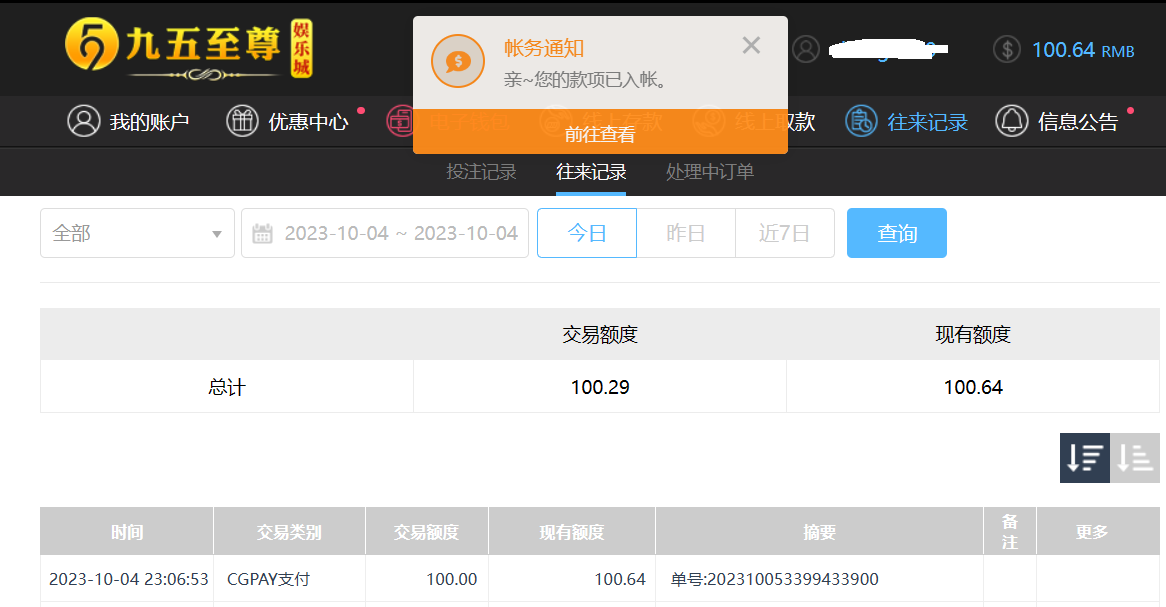Image resolution: width=1166 pixels, height=607 pixels.
Task: Click the 往来记录 ledger icon
Action: pyautogui.click(x=861, y=121)
